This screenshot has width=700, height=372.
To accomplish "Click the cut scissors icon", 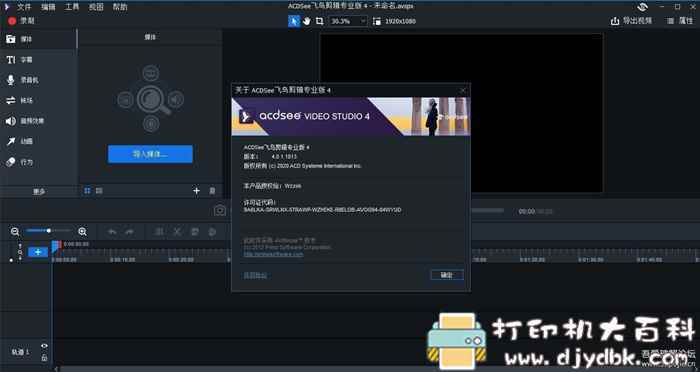I will pos(177,232).
